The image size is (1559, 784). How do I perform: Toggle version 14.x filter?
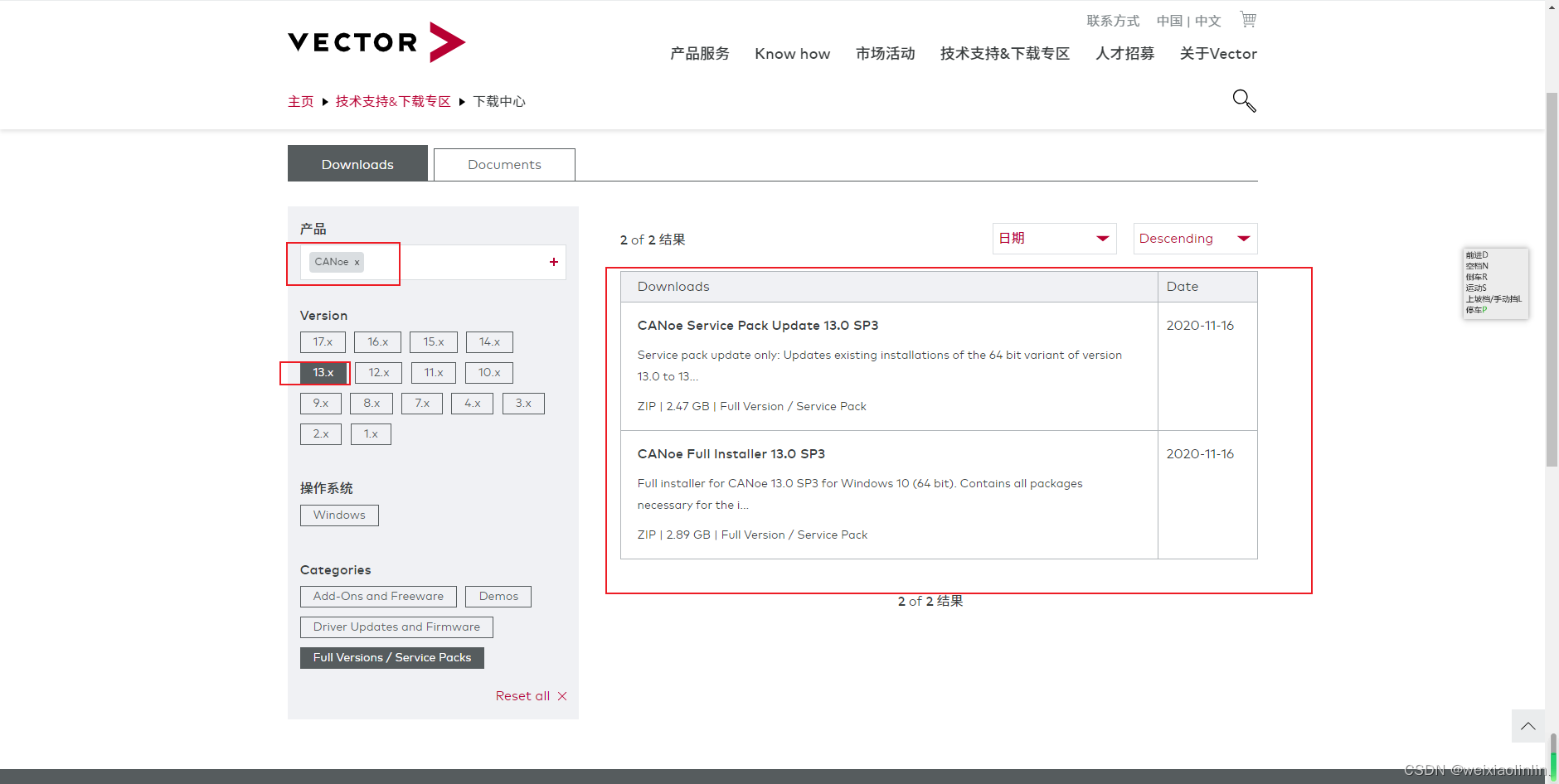(x=489, y=342)
